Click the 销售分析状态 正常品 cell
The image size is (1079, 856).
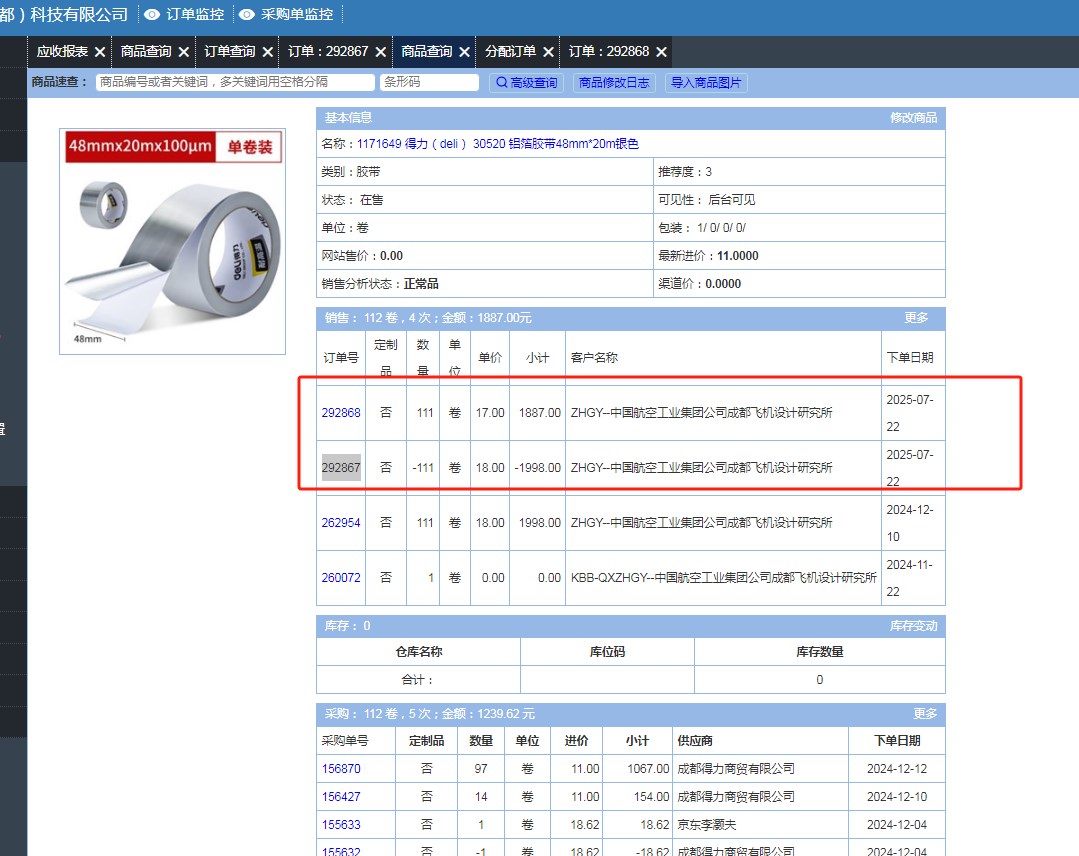(484, 283)
